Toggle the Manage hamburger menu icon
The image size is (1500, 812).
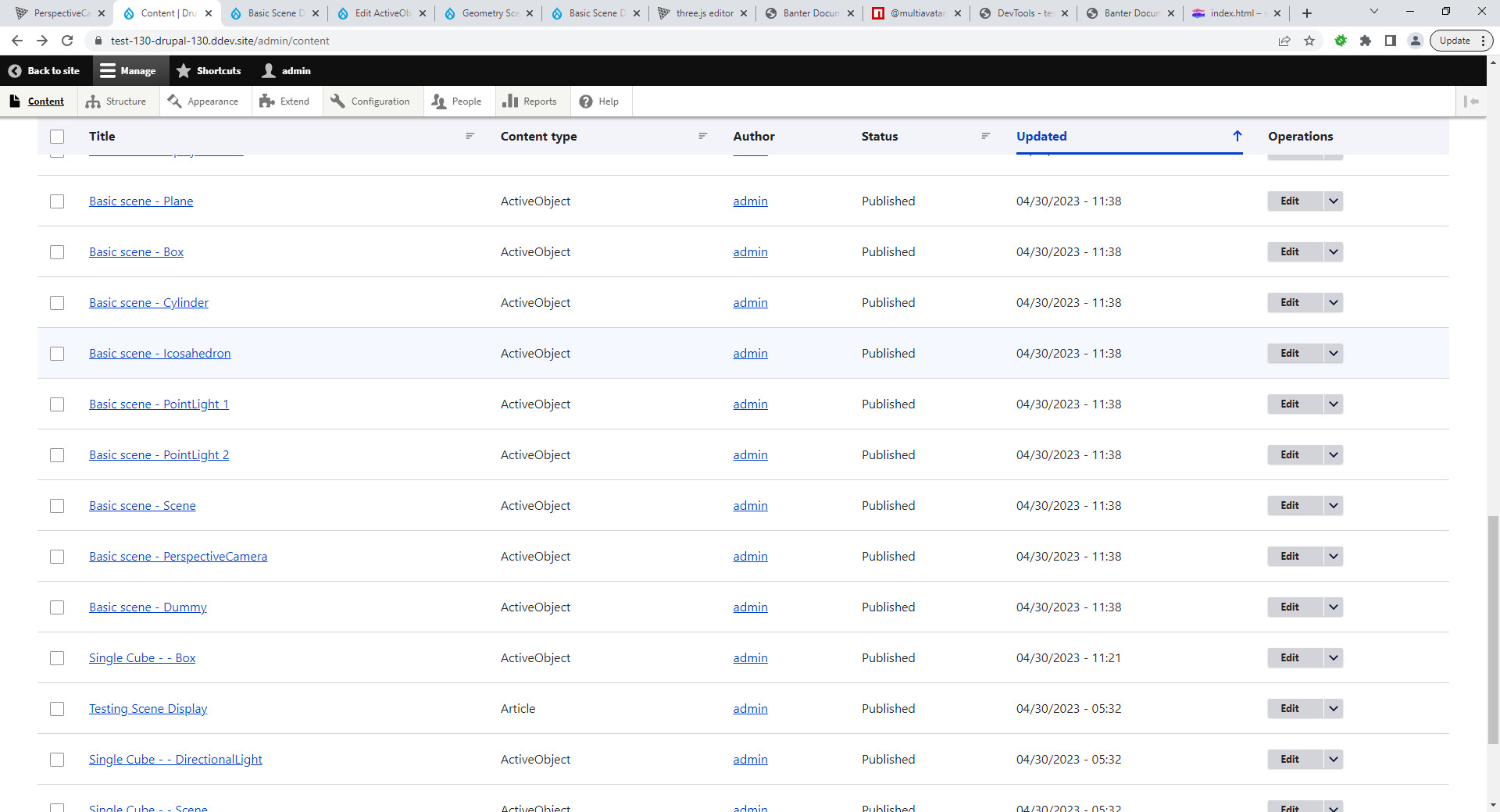[108, 71]
